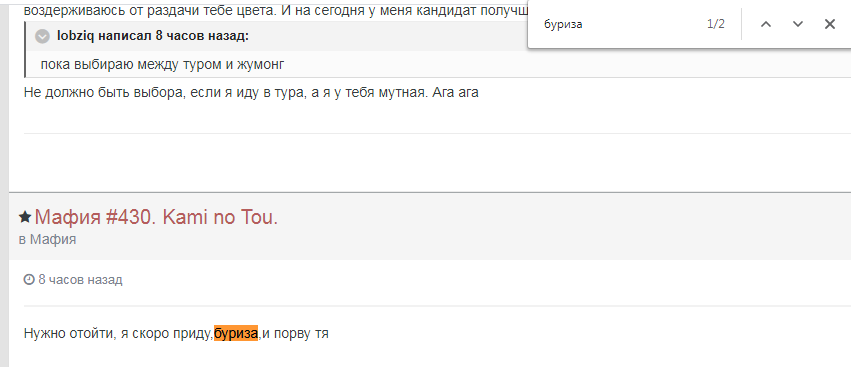Click post text Нужно отойти, я скоро приду

(118, 333)
